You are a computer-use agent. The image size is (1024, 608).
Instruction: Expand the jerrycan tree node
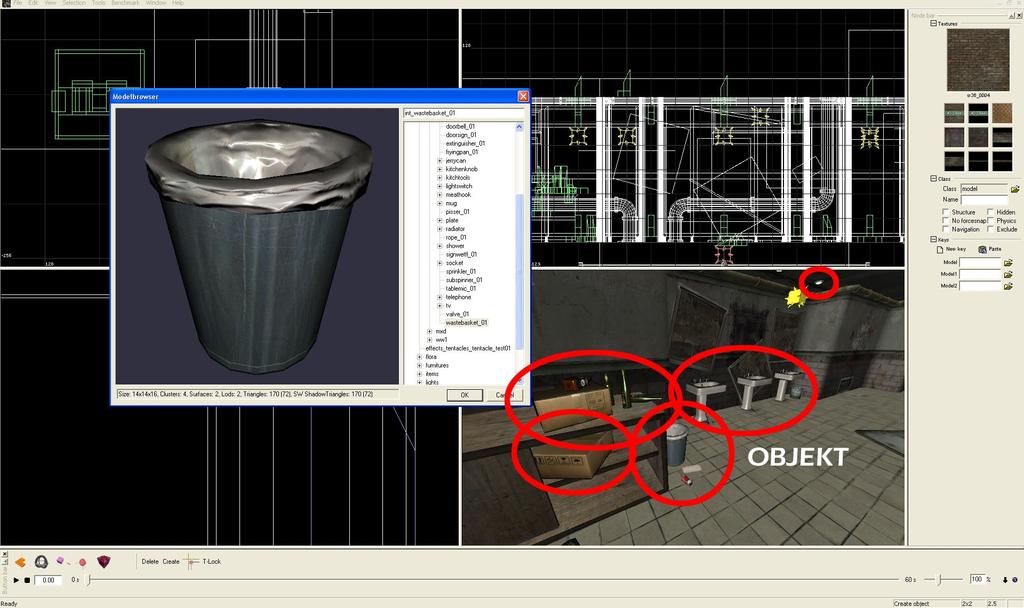click(440, 161)
